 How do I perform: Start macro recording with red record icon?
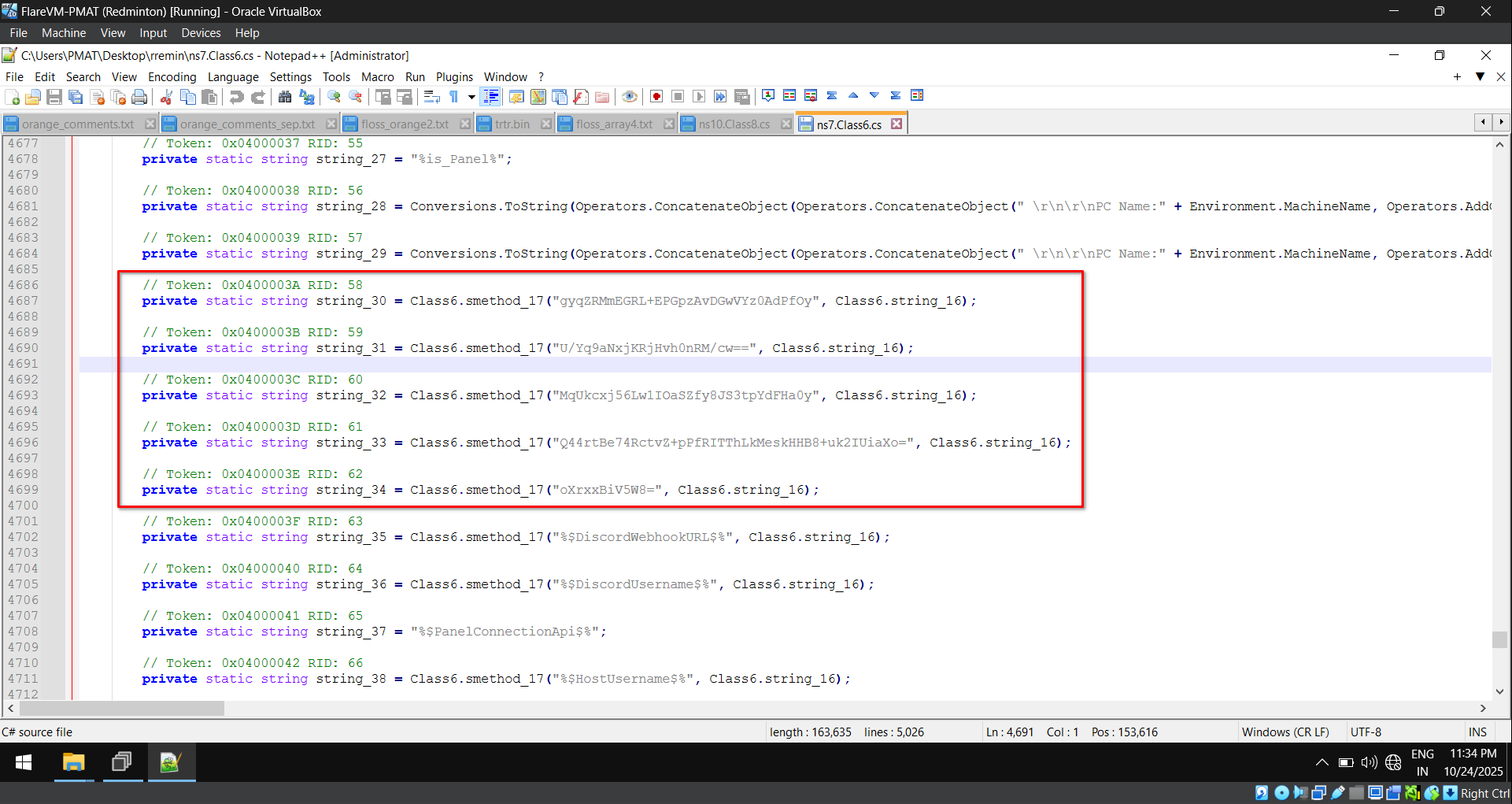pos(656,97)
